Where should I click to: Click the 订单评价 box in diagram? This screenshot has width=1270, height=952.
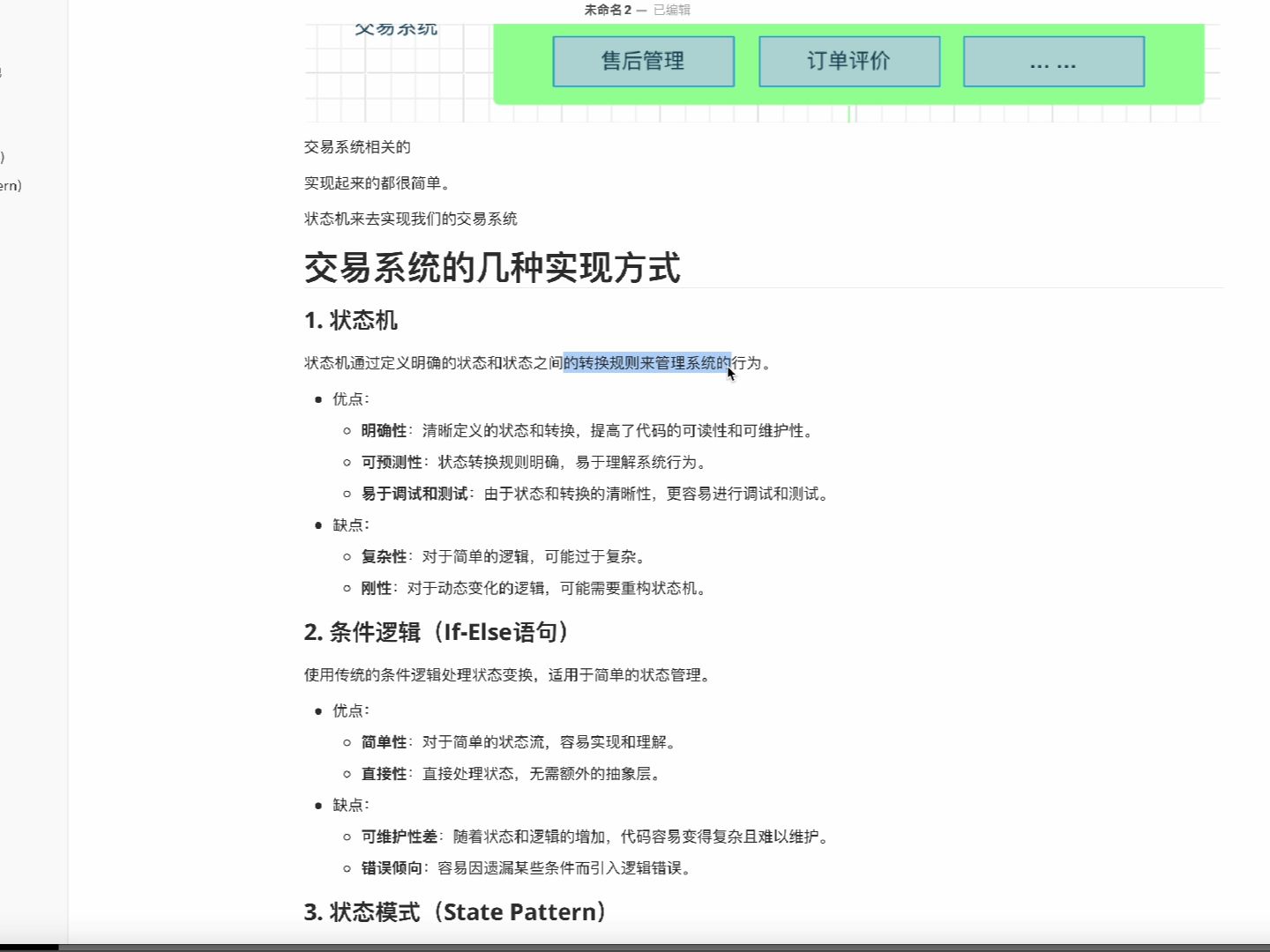coord(849,62)
